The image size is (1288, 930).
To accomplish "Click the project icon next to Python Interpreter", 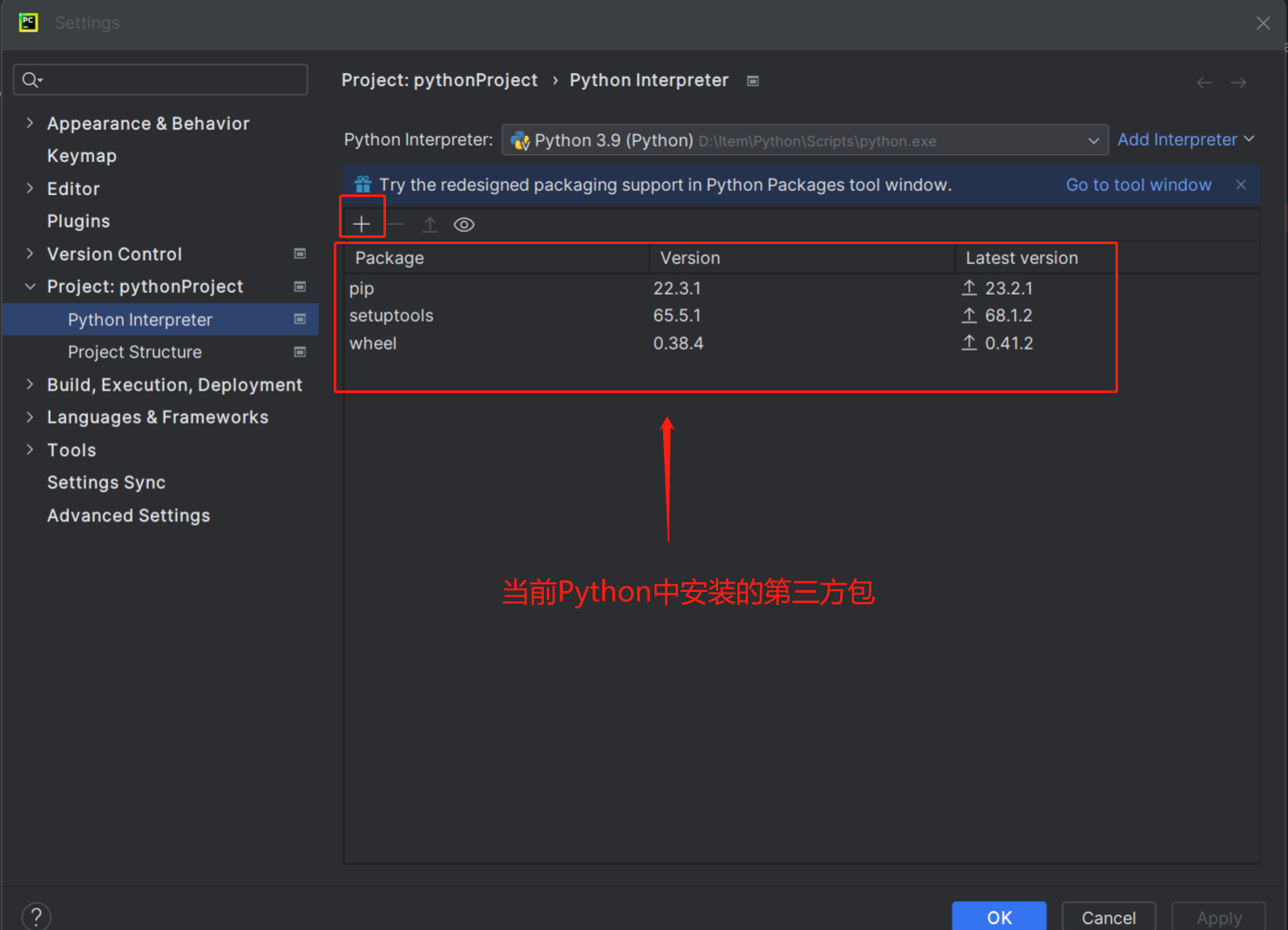I will [x=300, y=319].
